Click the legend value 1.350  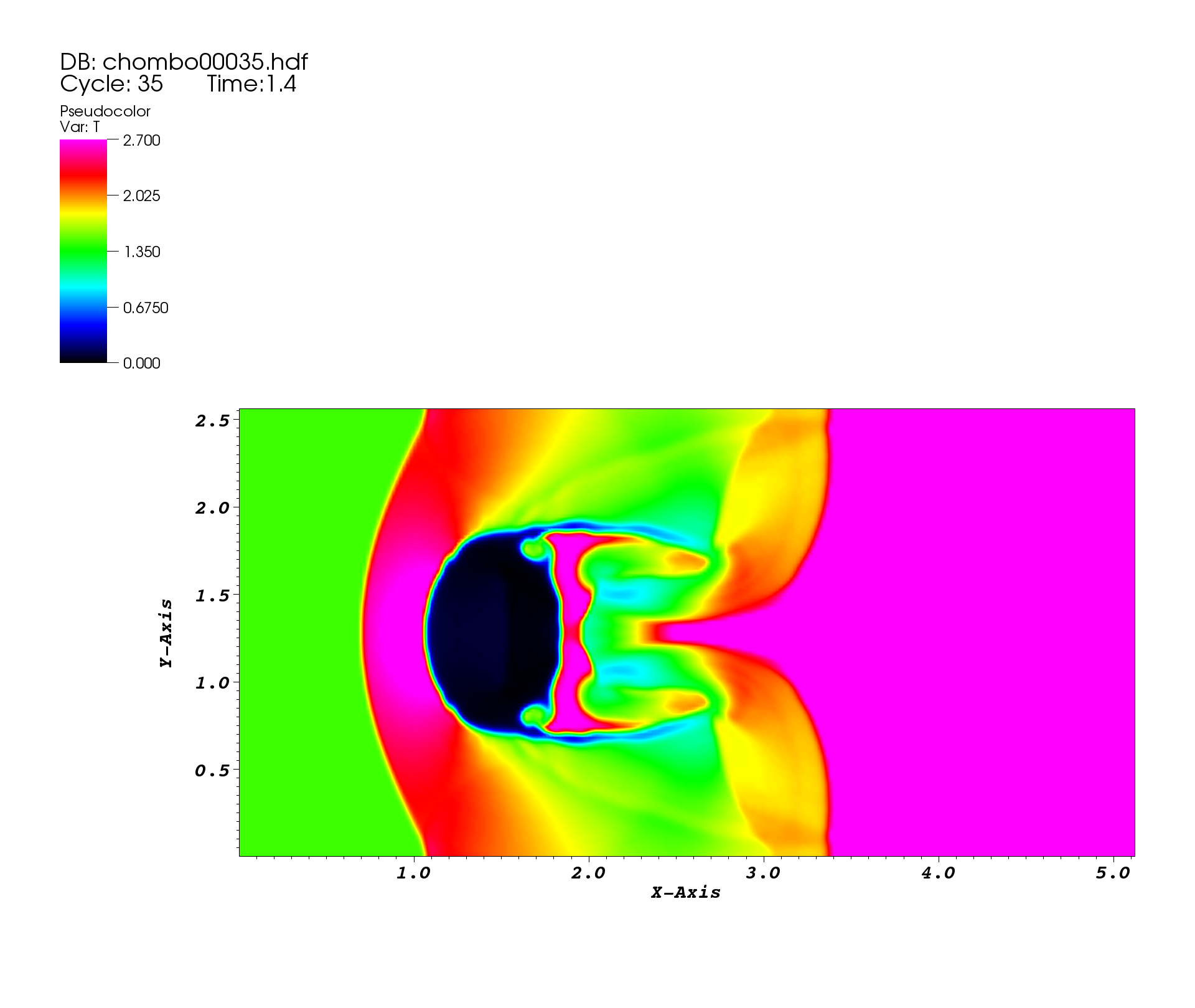pos(142,252)
